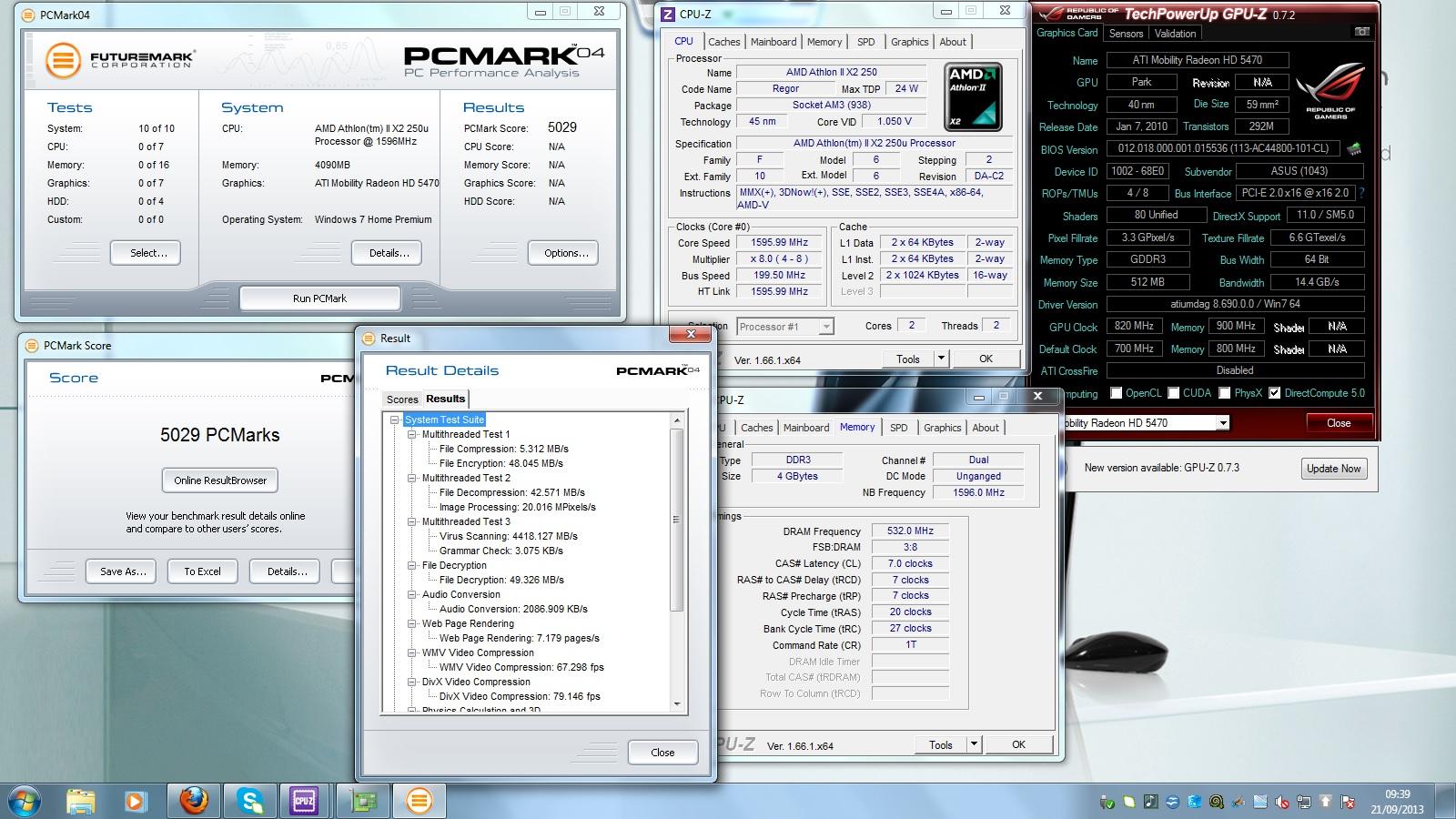
Task: Click Close in the Result Details window
Action: point(662,753)
